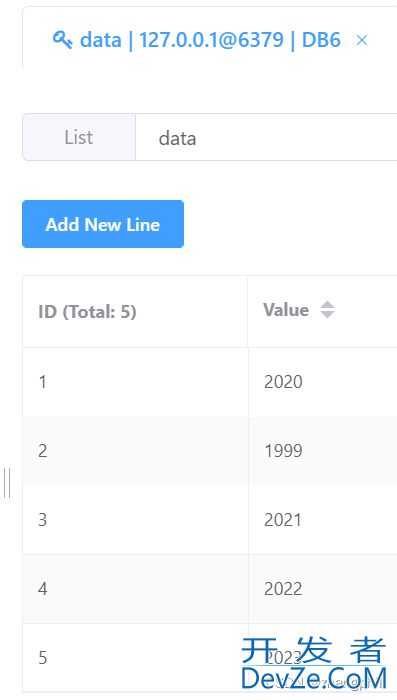Sort ascending with Value column up arrow

coord(327,305)
